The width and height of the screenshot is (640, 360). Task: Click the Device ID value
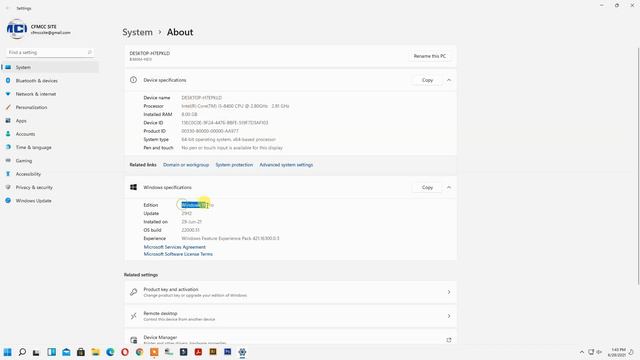(224, 123)
